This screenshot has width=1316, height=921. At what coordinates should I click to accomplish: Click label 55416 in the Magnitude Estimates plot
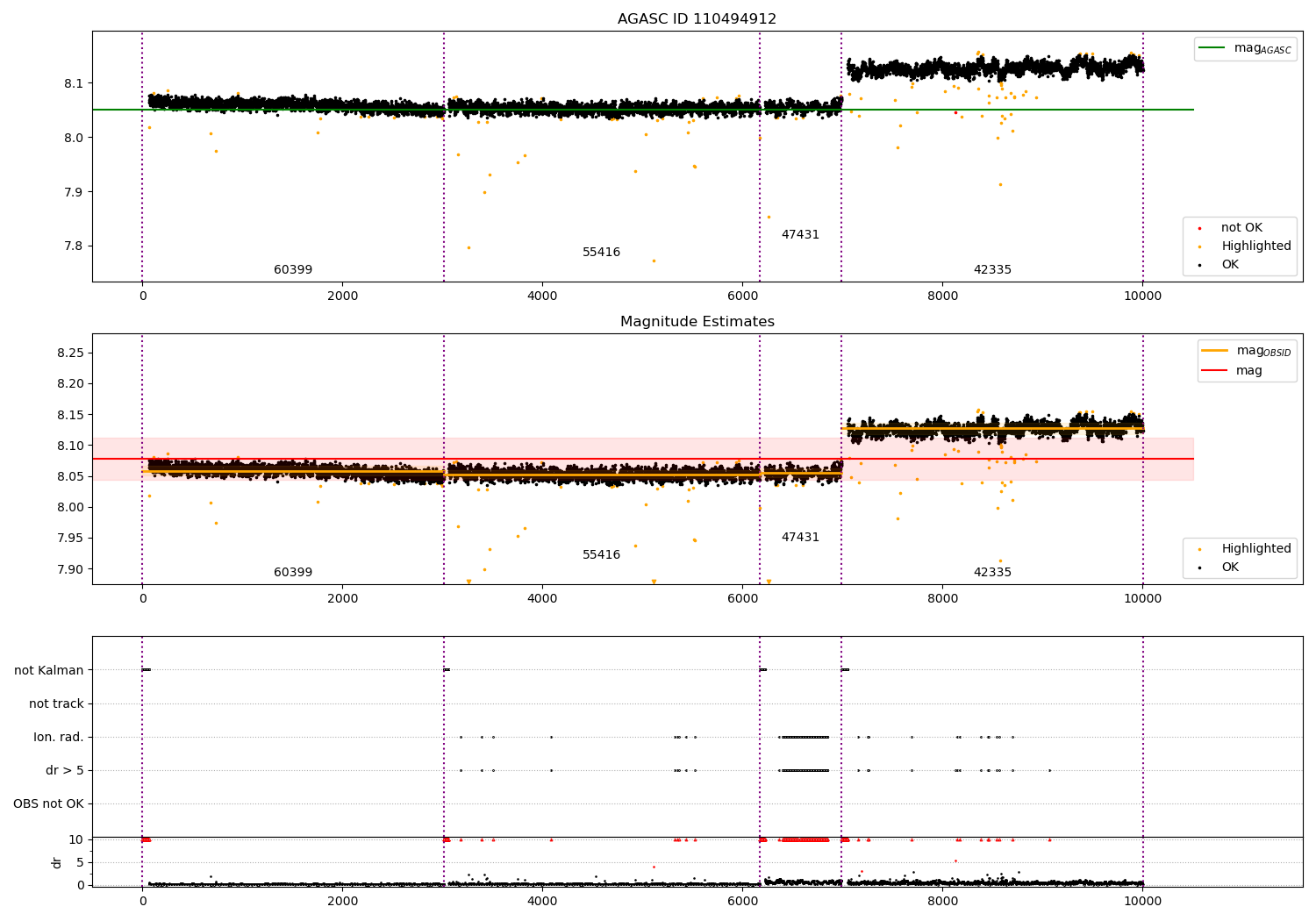[x=601, y=555]
